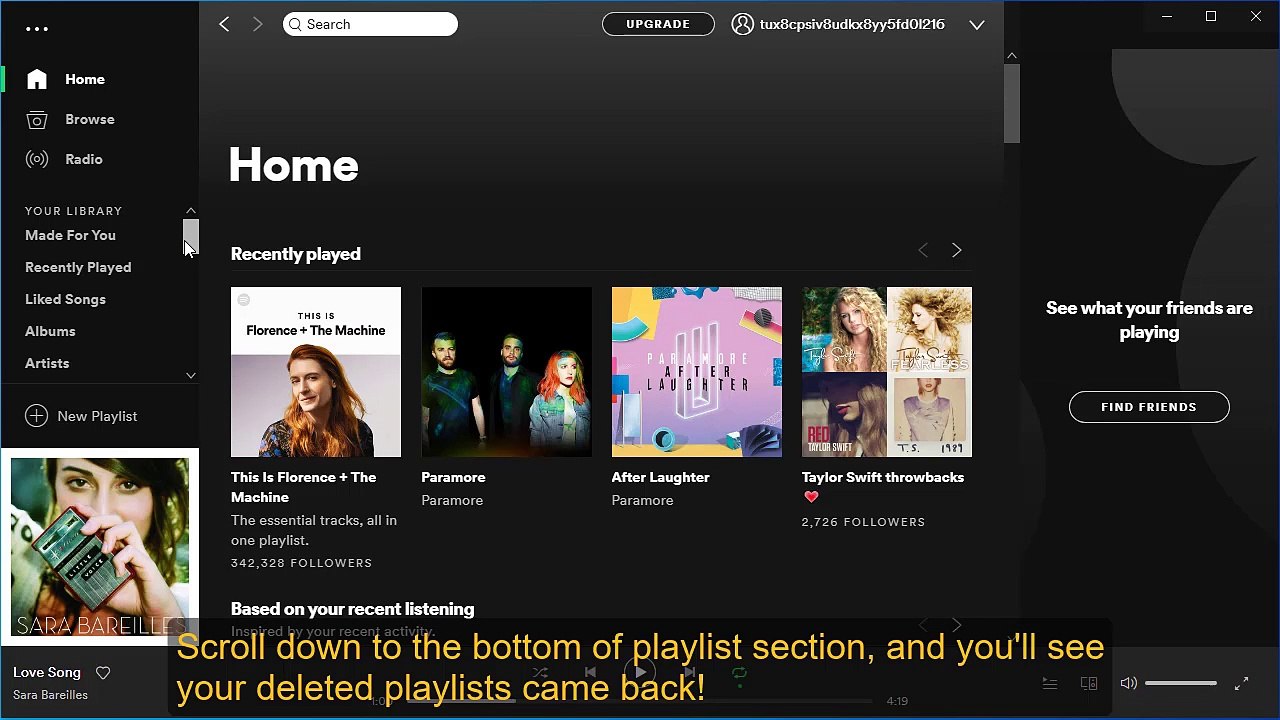The image size is (1280, 720).
Task: Mute audio with the volume icon
Action: click(x=1128, y=683)
